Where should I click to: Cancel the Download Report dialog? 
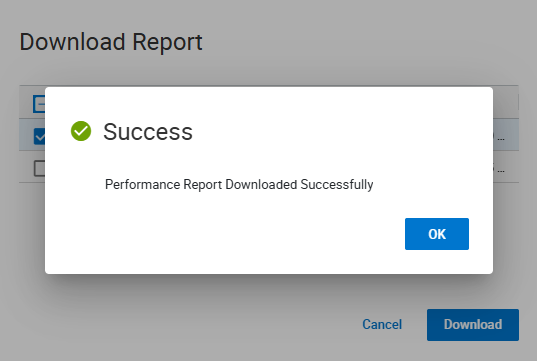[382, 325]
